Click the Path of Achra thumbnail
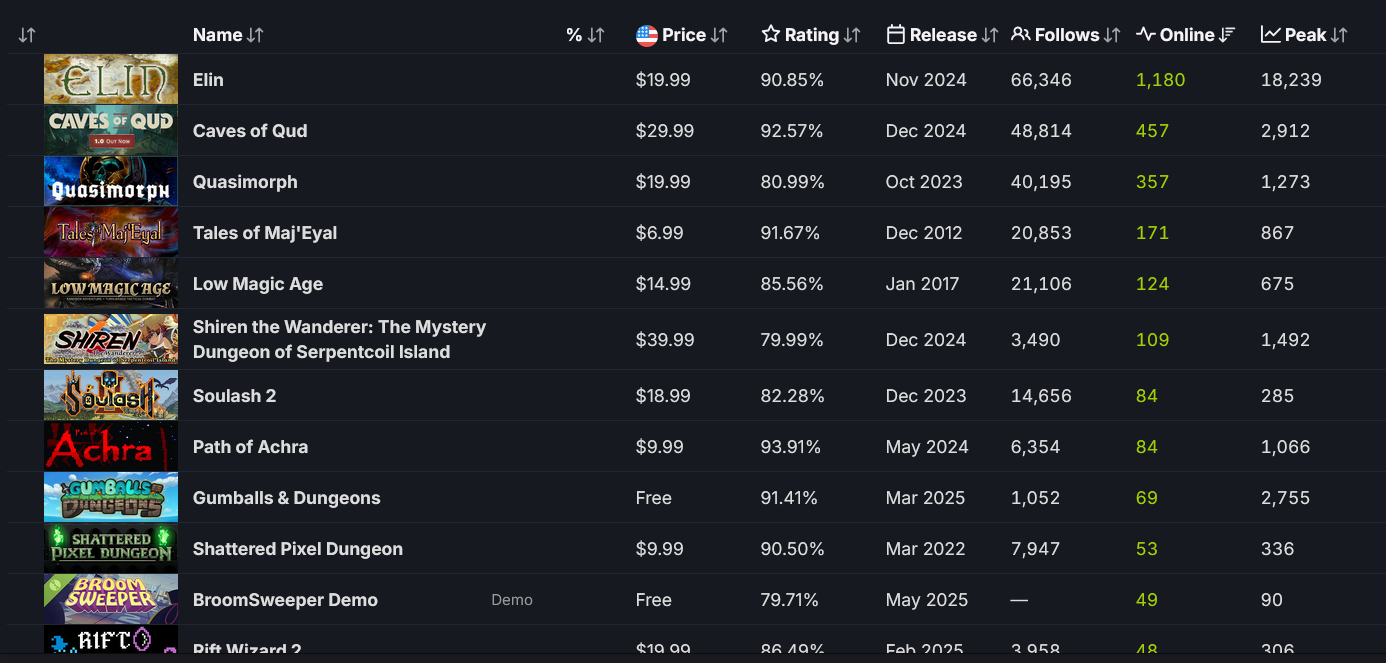The height and width of the screenshot is (663, 1386). [111, 447]
